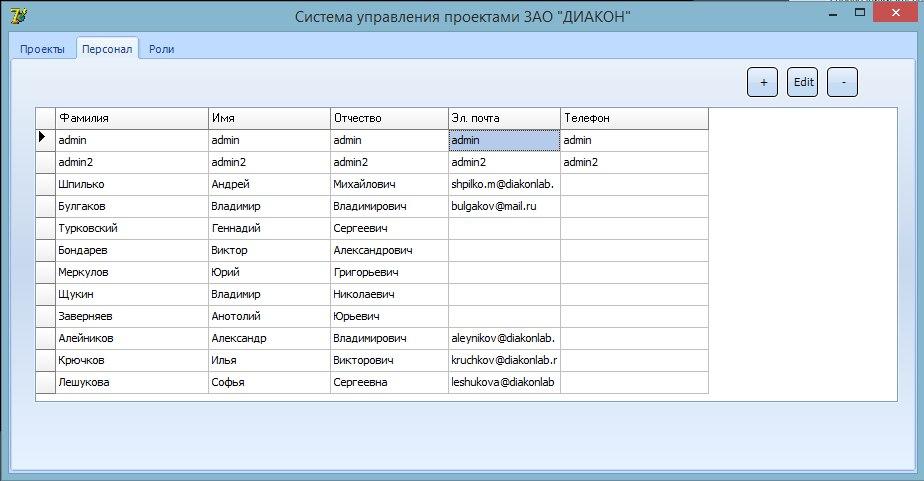Select the highlighted admin email cell
Viewport: 924px width, 481px height.
(x=504, y=140)
